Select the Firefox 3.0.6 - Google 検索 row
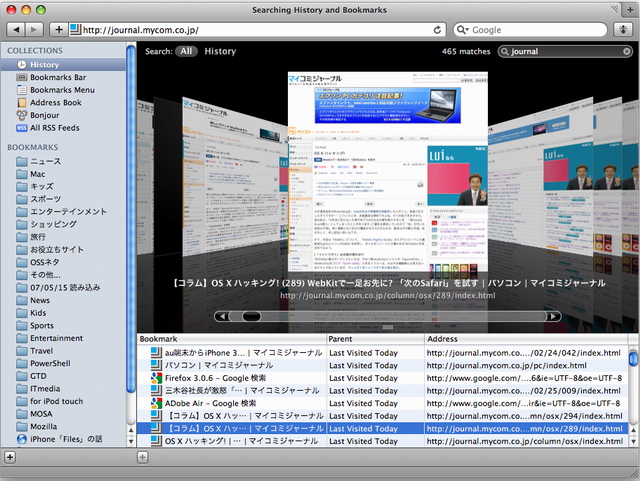 [x=382, y=378]
